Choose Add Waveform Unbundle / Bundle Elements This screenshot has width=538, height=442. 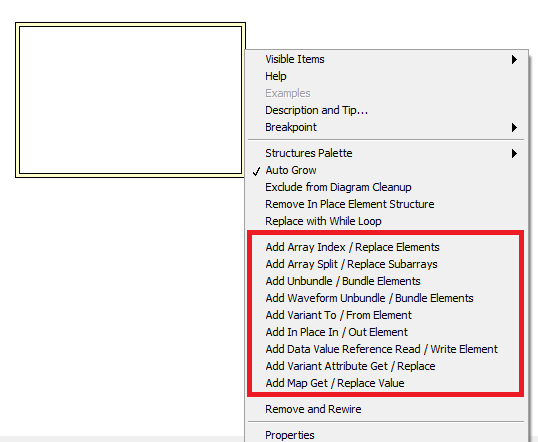tap(386, 298)
